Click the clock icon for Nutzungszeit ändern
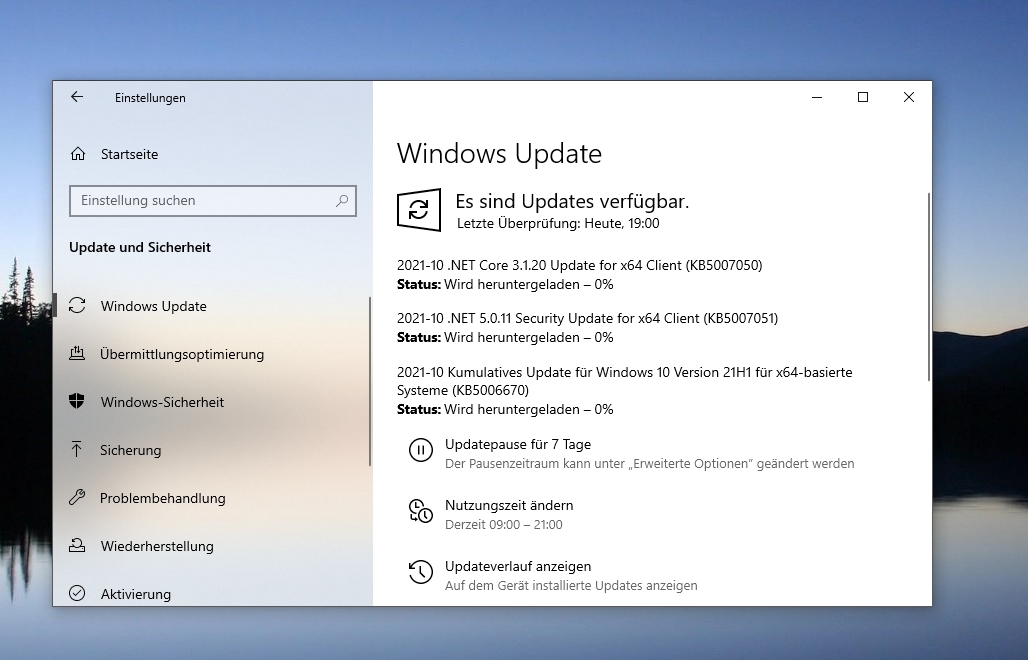The image size is (1028, 660). coord(420,511)
